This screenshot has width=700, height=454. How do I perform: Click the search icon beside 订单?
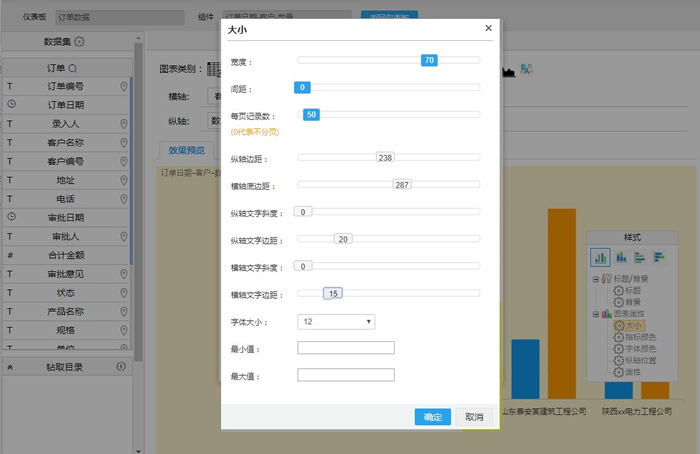tap(73, 68)
